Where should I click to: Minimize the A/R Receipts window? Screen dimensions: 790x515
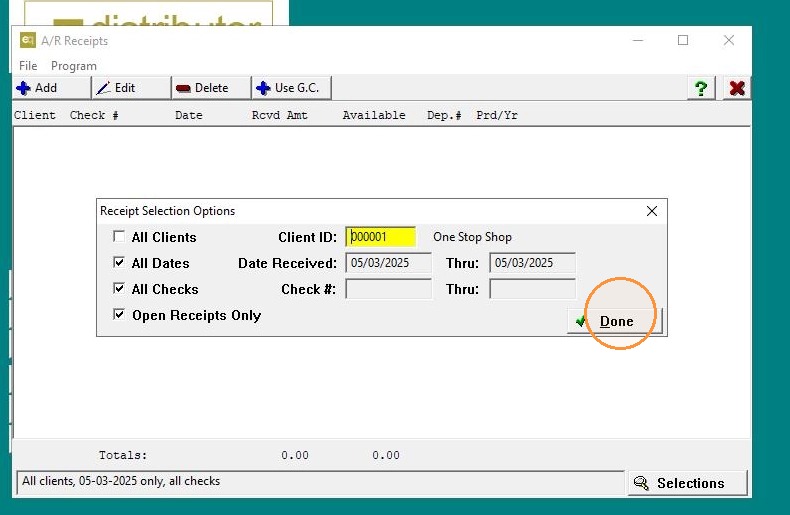tap(638, 40)
